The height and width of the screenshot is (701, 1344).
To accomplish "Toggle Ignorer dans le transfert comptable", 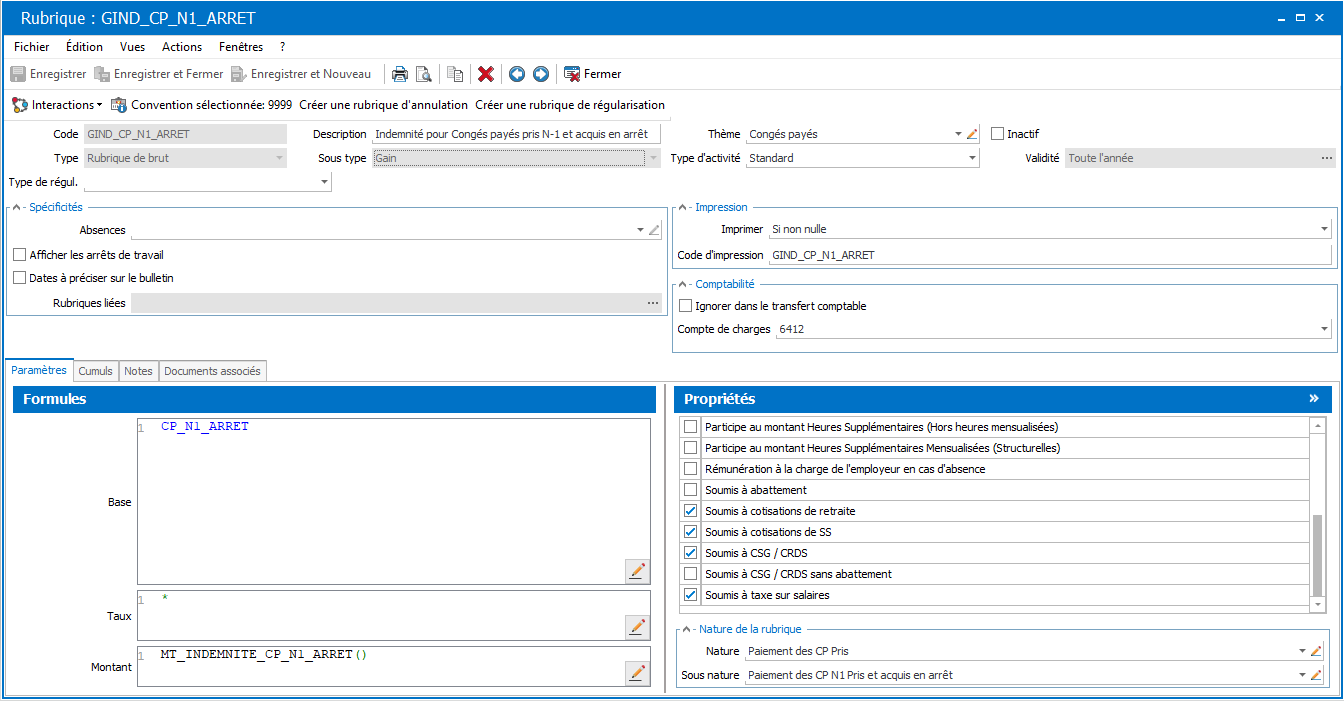I will pos(685,306).
